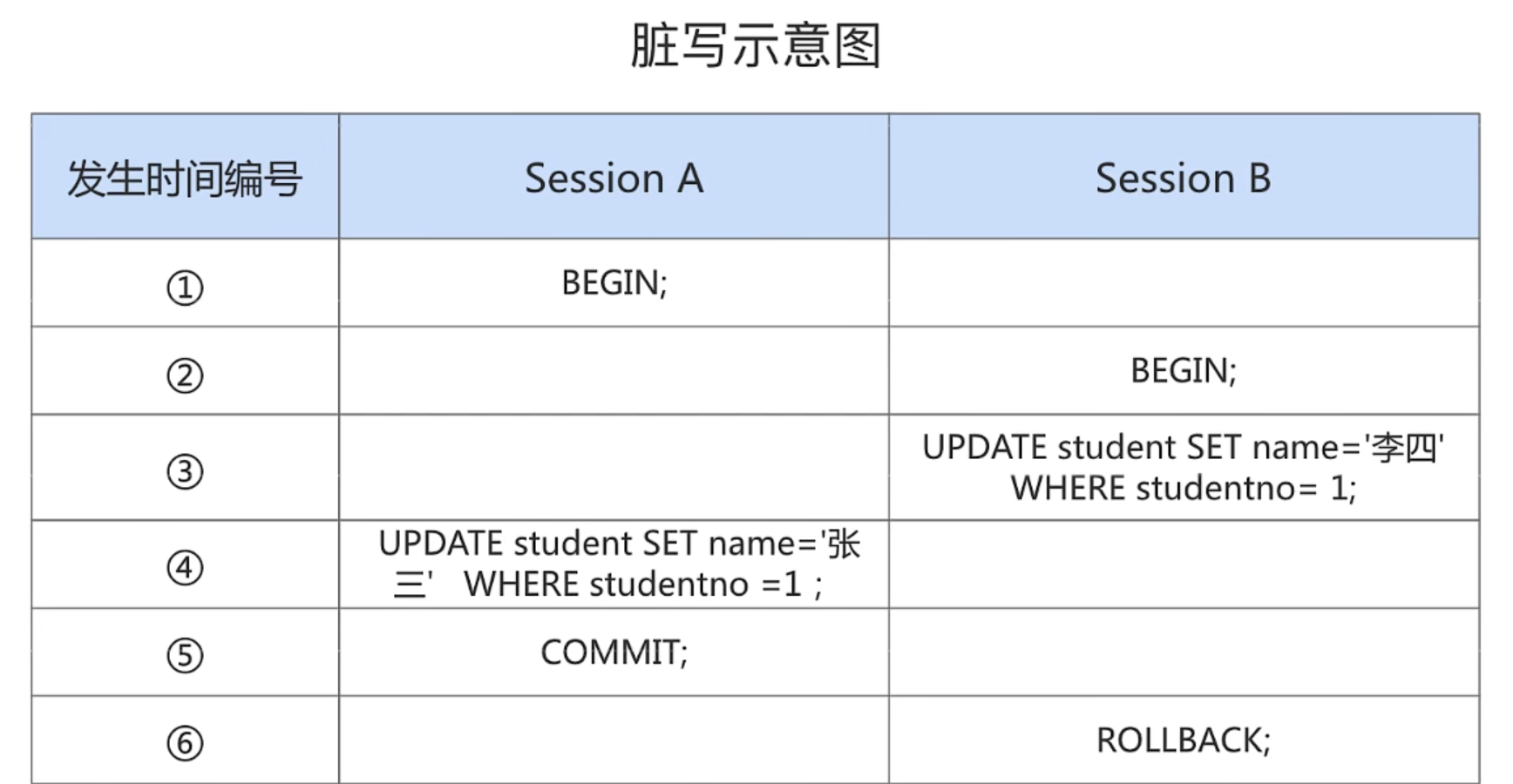Click the circled number 5 marker

click(185, 655)
